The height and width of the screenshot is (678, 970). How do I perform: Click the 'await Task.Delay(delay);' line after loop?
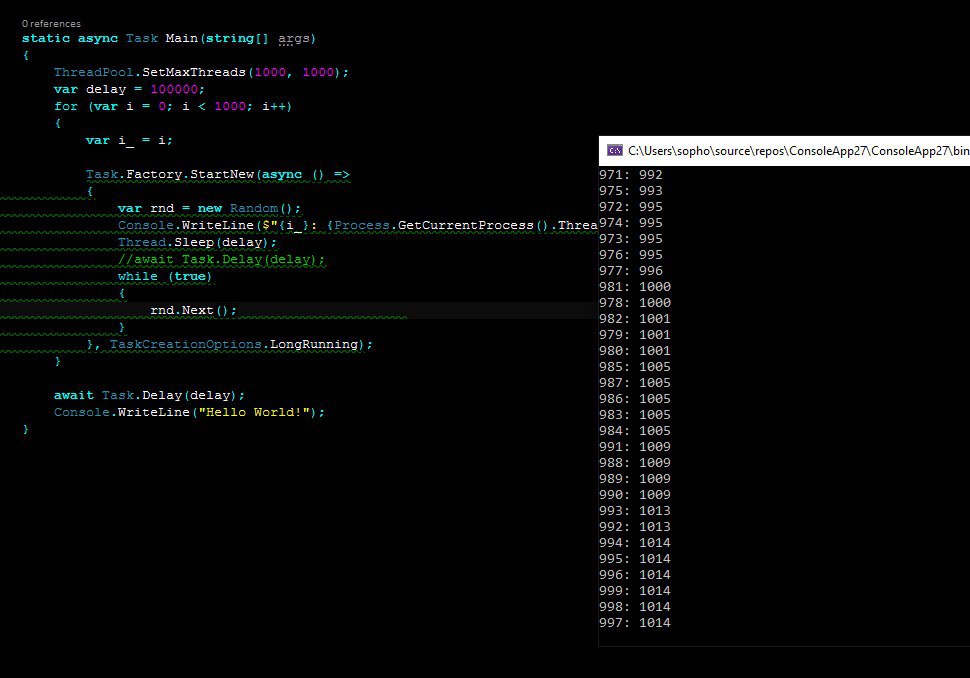pos(149,395)
